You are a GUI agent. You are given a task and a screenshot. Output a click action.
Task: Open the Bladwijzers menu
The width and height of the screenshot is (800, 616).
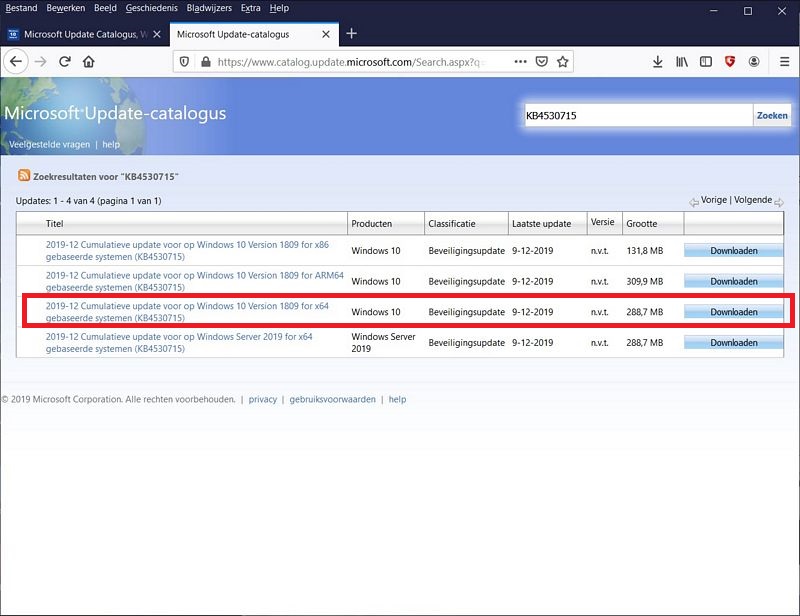coord(209,8)
